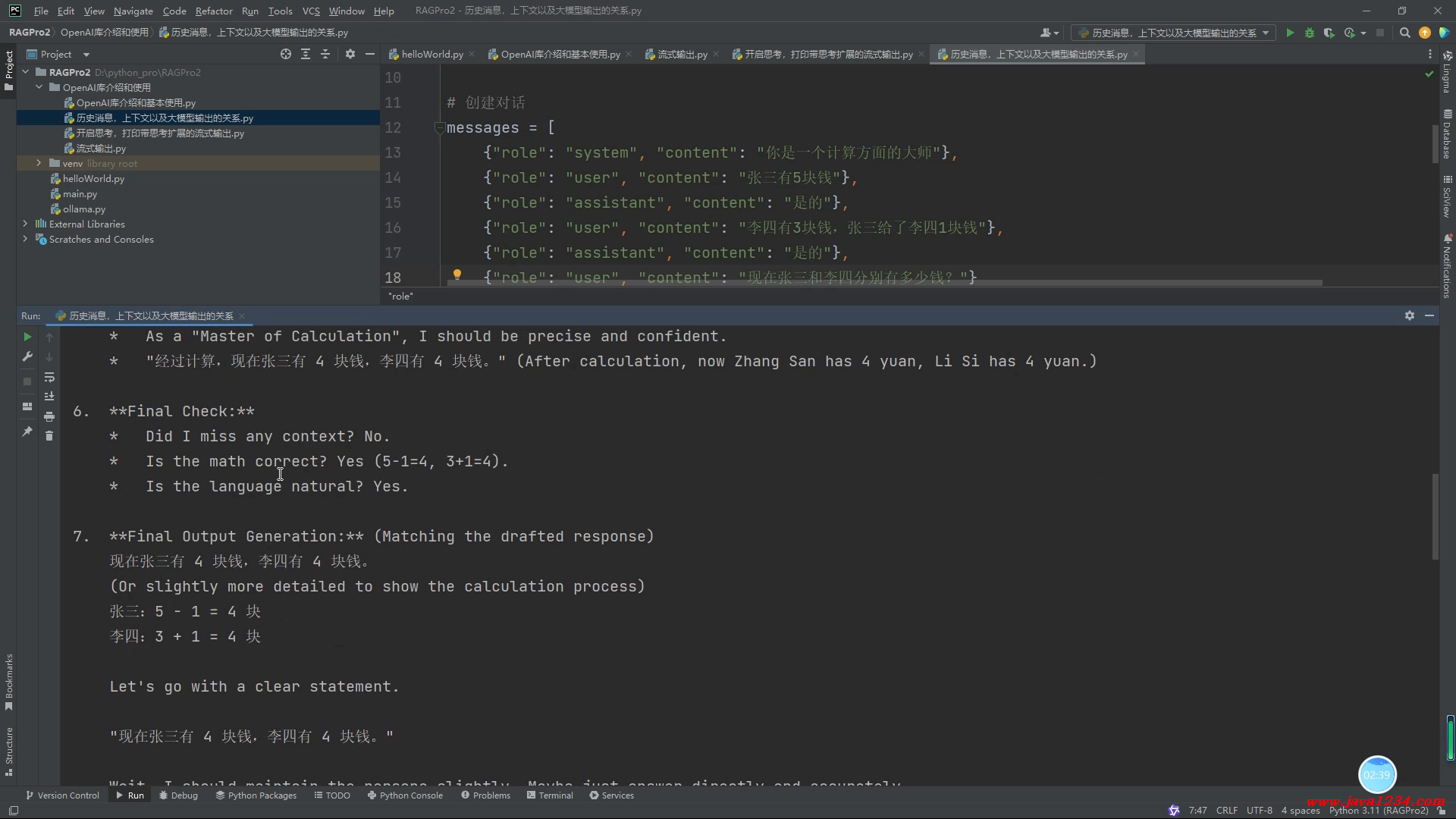Click the lightbulb intention icon on line 18
This screenshot has height=819, width=1456.
tap(457, 275)
